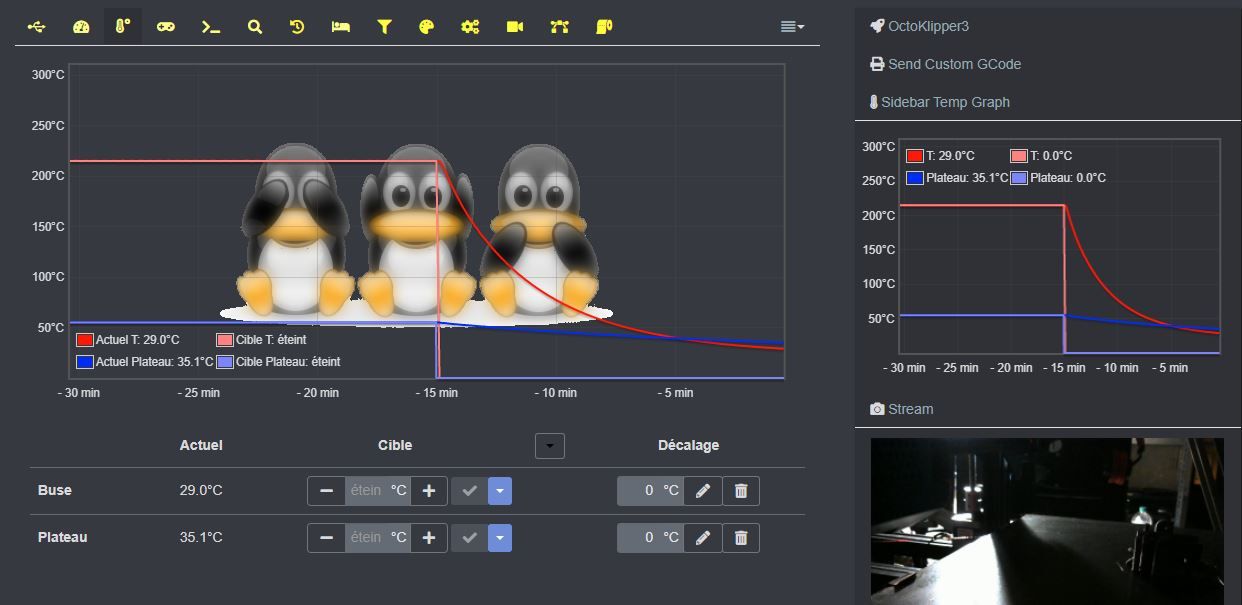
Task: Increase Plateau target temperature with plus
Action: pos(429,538)
